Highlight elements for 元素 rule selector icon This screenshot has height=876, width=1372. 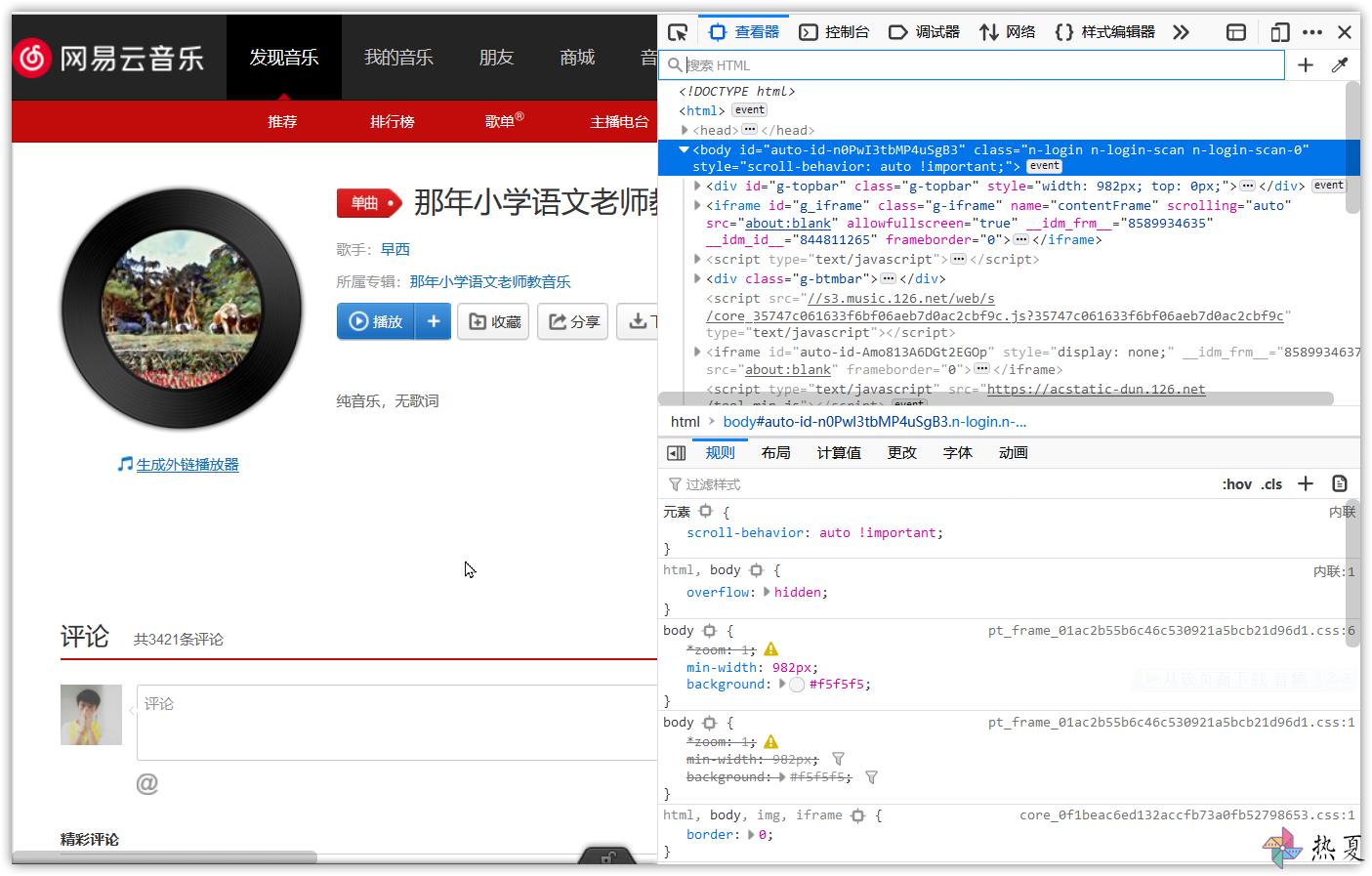click(x=706, y=512)
